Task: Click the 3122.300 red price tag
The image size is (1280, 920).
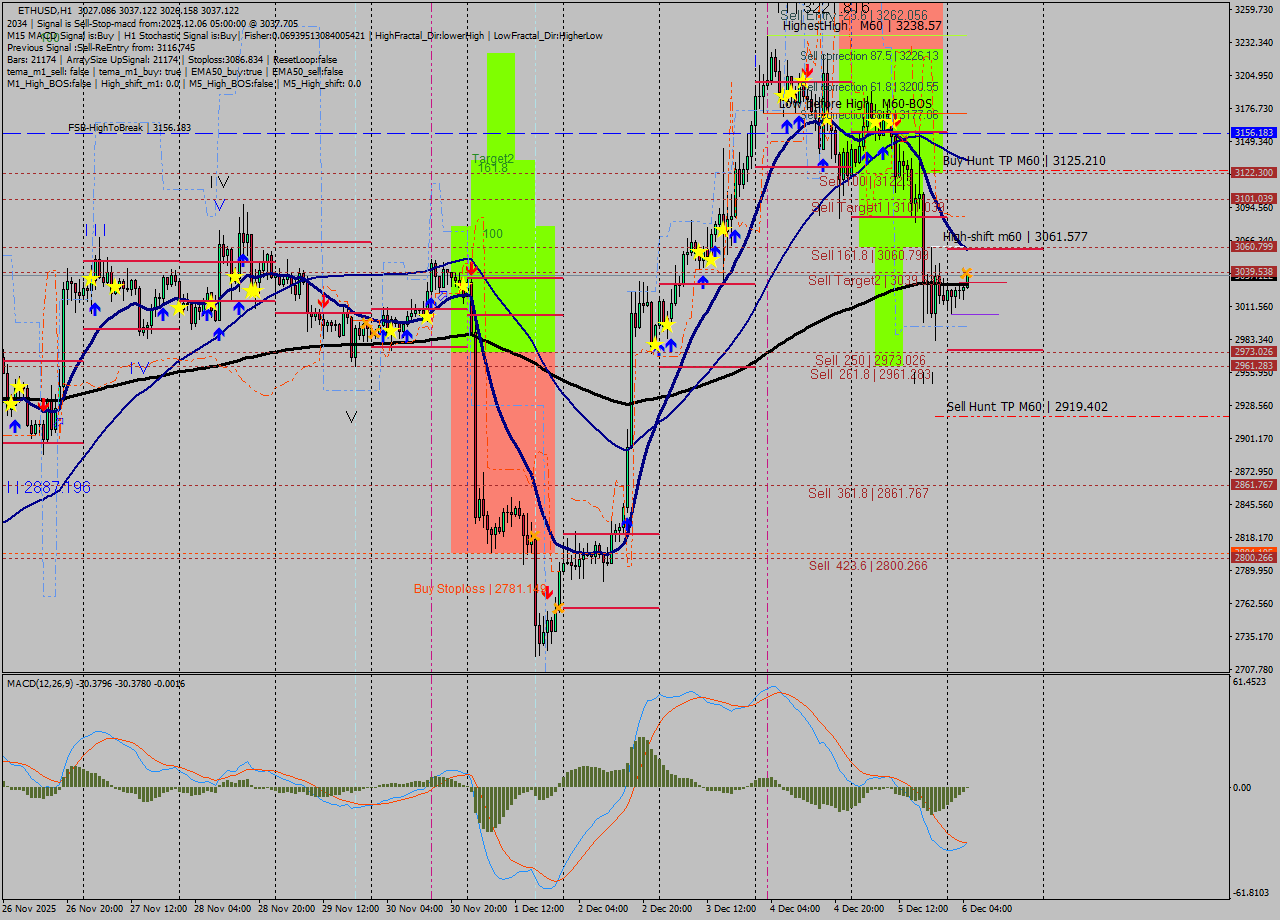Action: click(x=1253, y=172)
